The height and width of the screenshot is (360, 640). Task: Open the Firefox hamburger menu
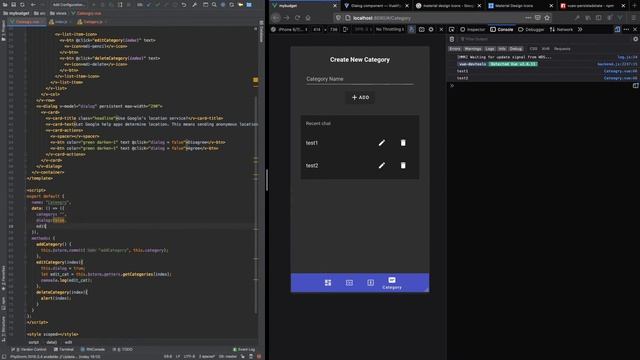pyautogui.click(x=633, y=18)
